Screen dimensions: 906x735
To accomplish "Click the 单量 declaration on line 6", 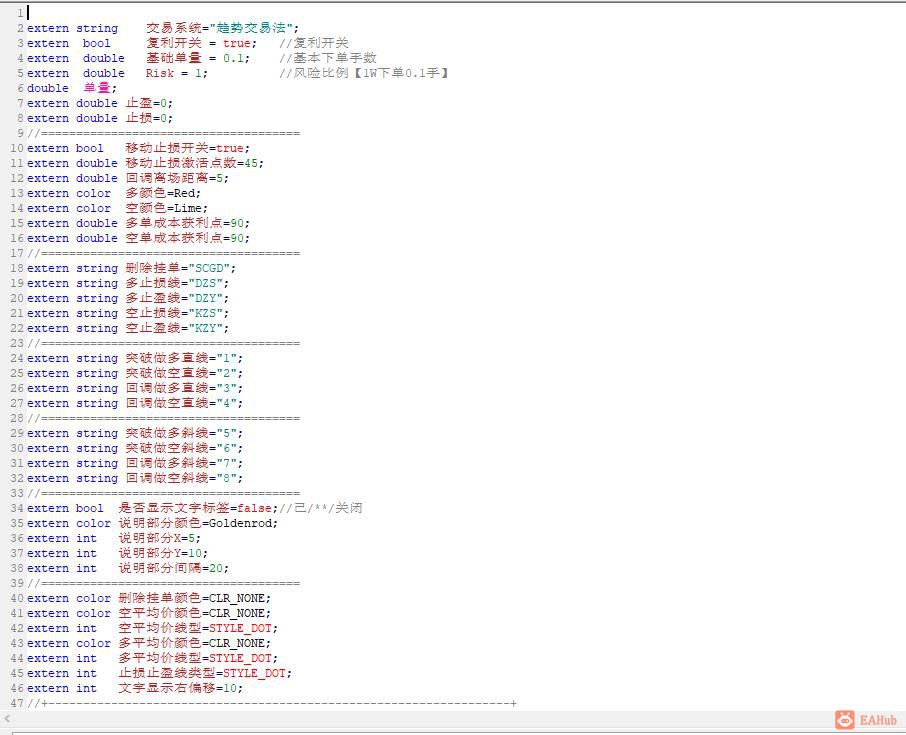I will tap(72, 88).
